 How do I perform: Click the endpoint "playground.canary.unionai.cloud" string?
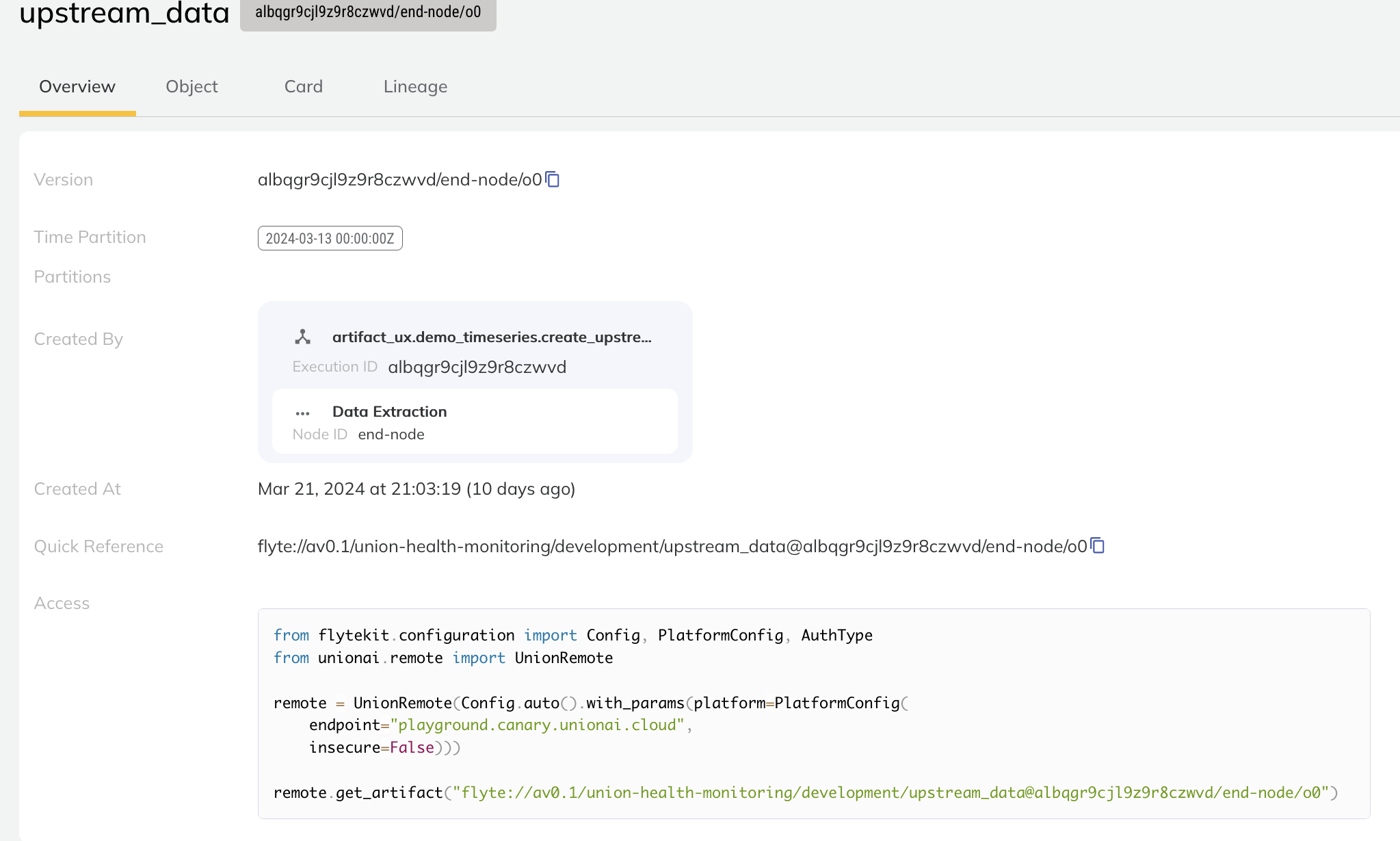pyautogui.click(x=537, y=725)
